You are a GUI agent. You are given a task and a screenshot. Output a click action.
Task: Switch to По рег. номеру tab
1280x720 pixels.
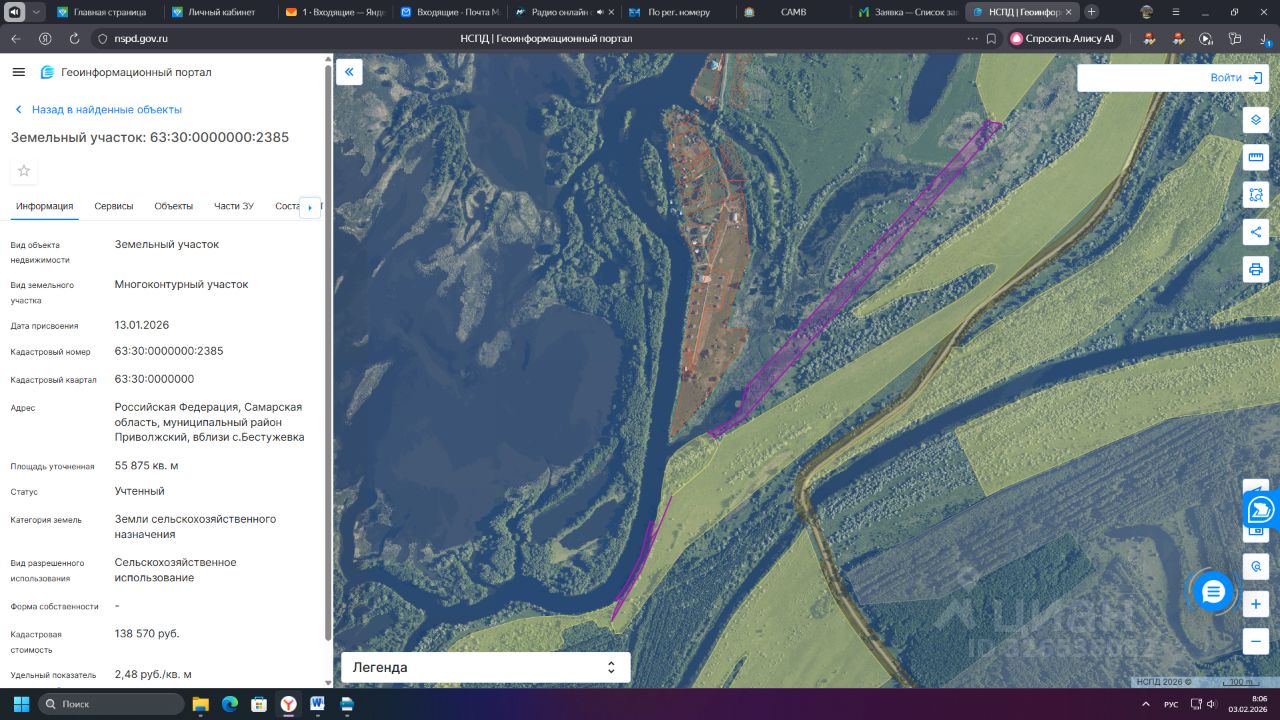coord(677,12)
